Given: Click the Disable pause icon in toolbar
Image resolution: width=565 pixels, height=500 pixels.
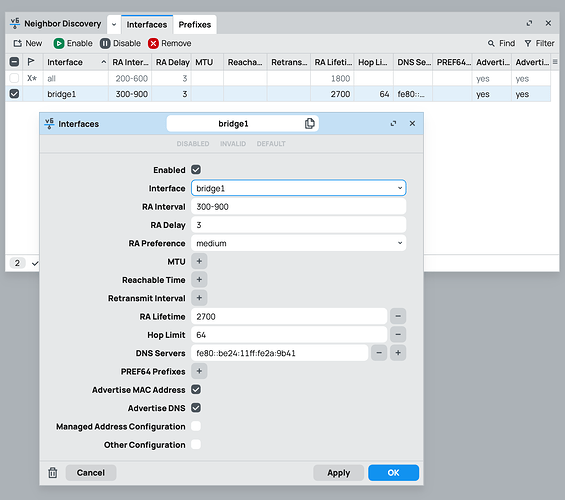Looking at the screenshot, I should coord(105,44).
